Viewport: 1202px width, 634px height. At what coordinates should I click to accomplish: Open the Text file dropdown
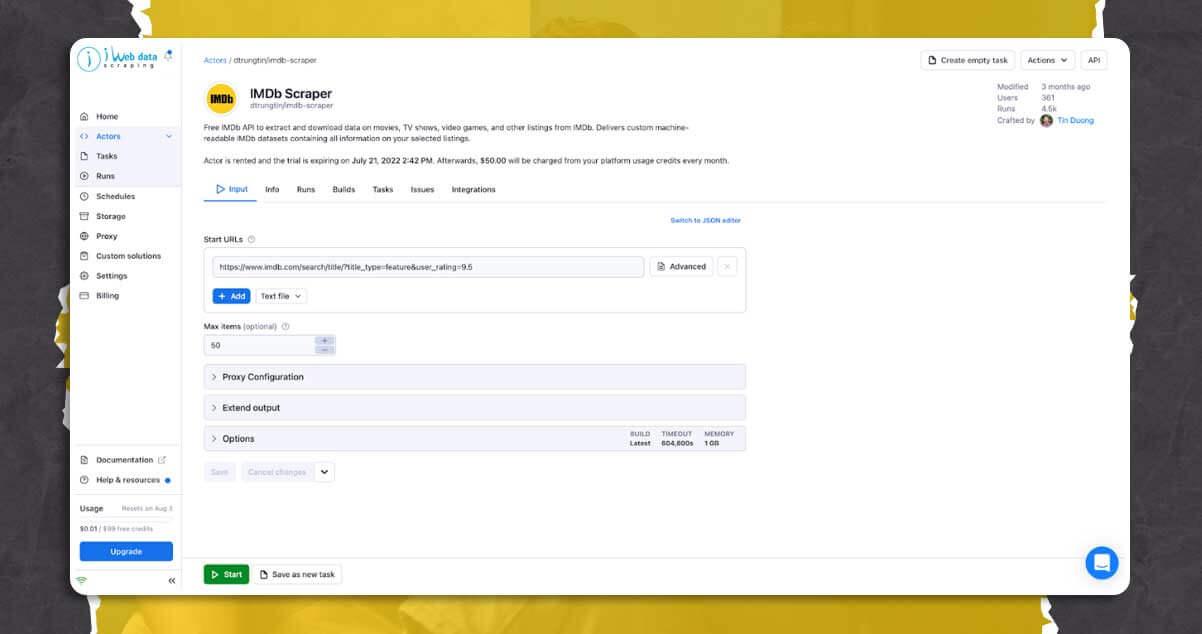point(280,296)
